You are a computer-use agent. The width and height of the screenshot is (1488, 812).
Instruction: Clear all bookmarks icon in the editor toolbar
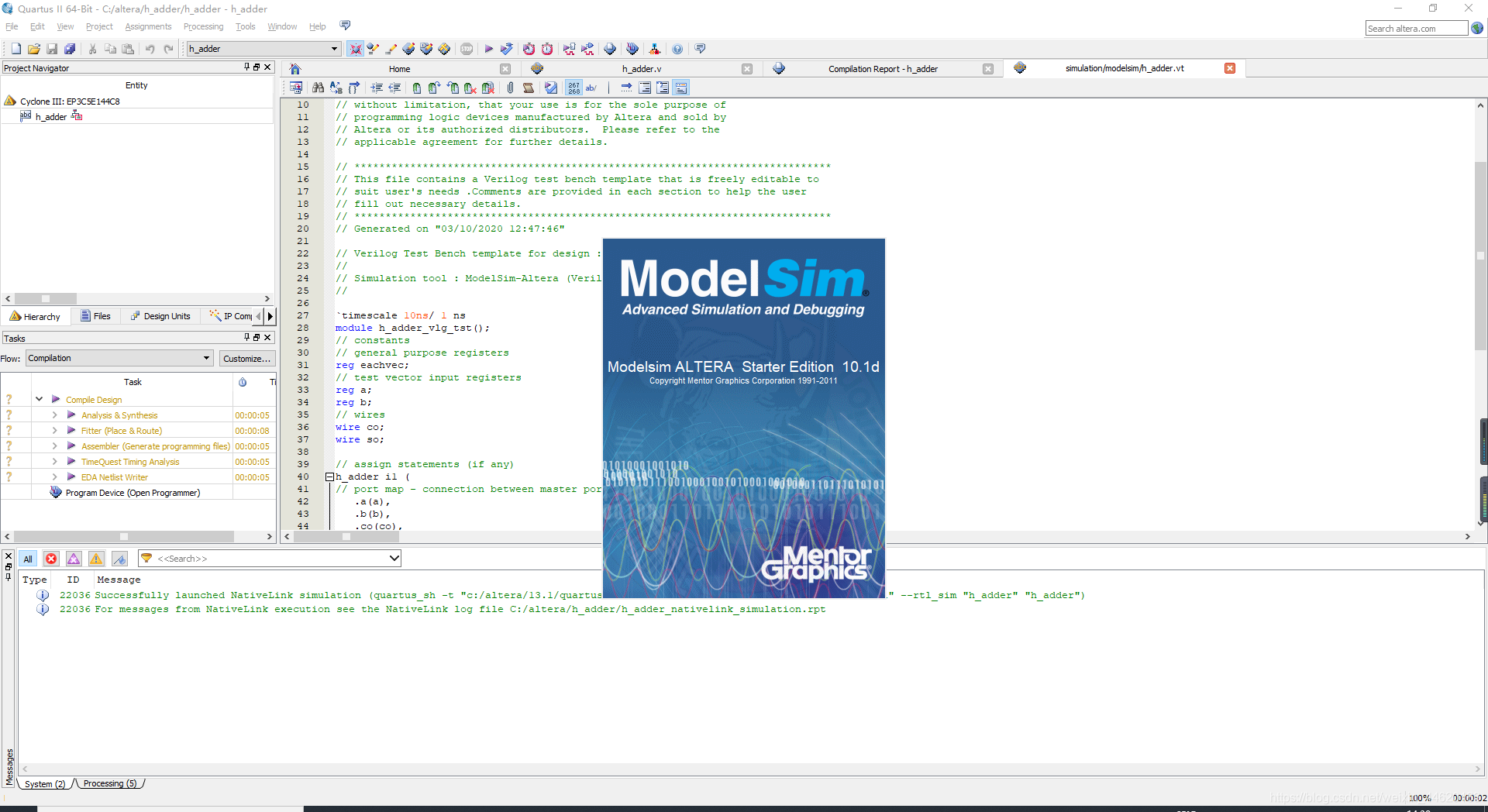pyautogui.click(x=487, y=88)
